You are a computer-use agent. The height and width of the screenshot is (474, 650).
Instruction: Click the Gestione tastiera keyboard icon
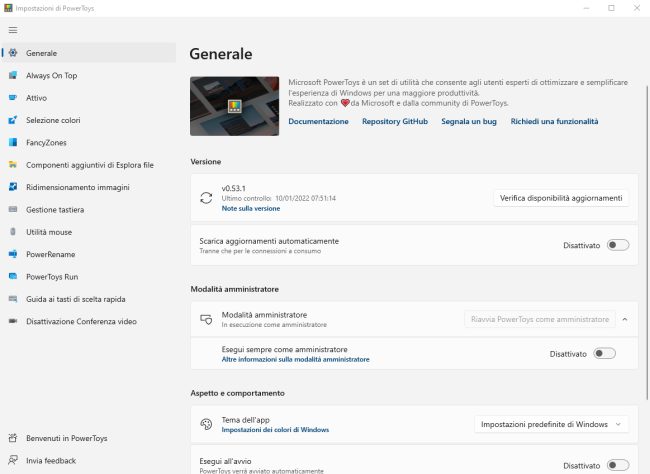pyautogui.click(x=13, y=209)
